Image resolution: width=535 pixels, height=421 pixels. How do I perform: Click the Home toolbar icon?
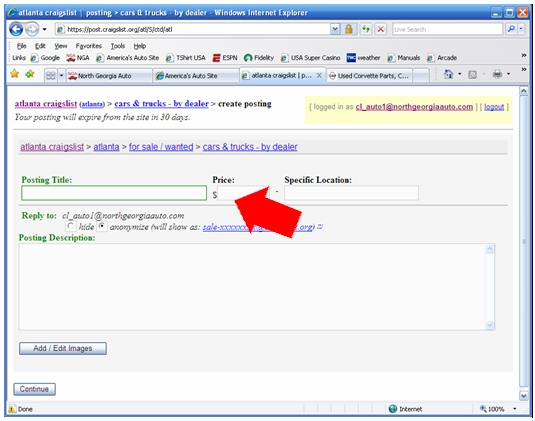coord(448,74)
